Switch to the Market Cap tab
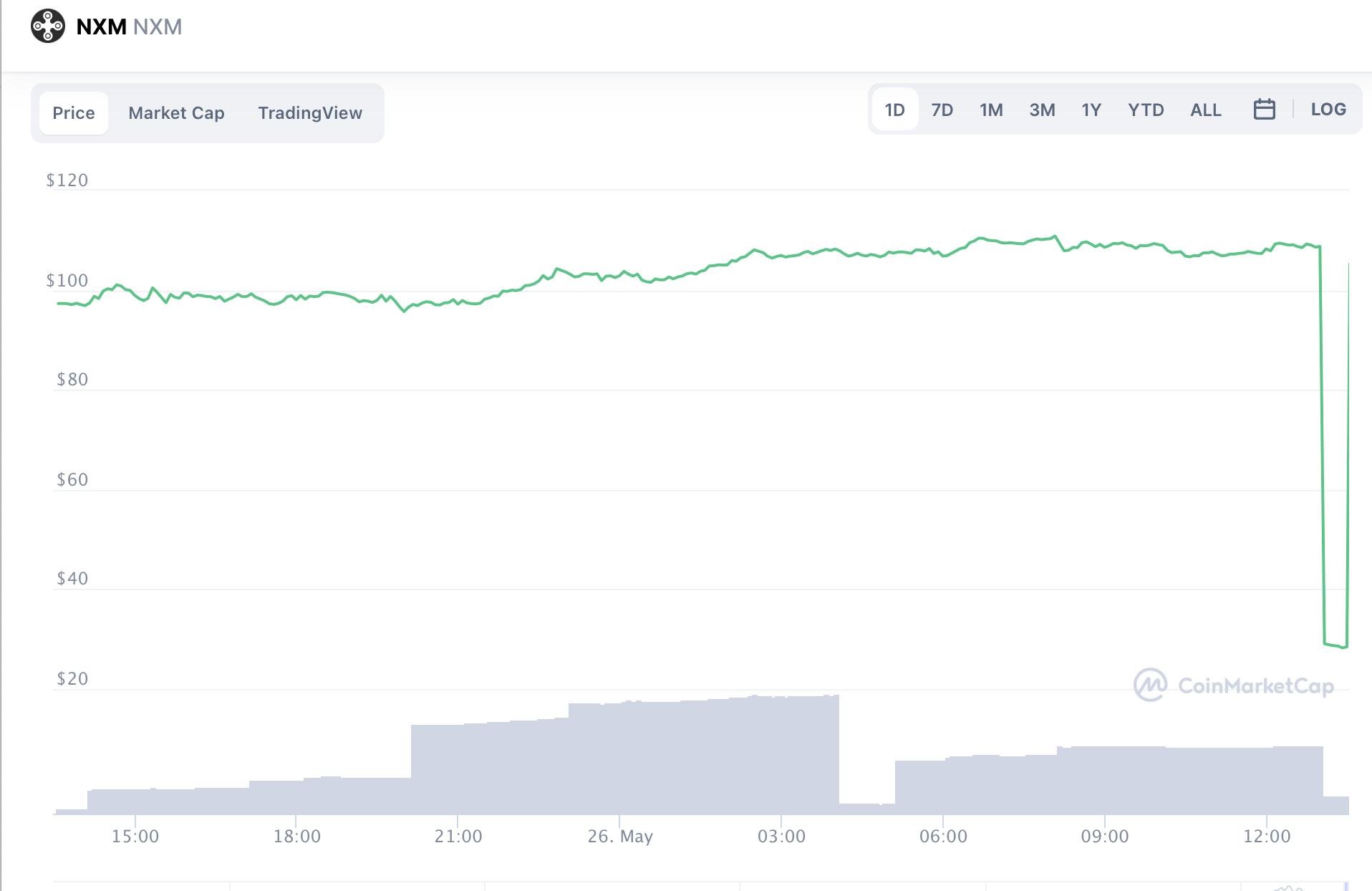1372x891 pixels. [x=176, y=113]
